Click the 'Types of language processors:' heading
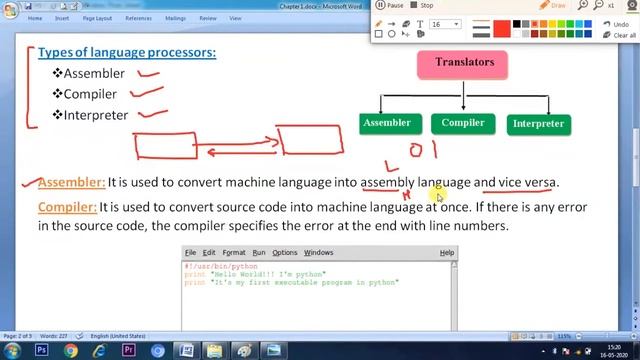 pyautogui.click(x=127, y=52)
